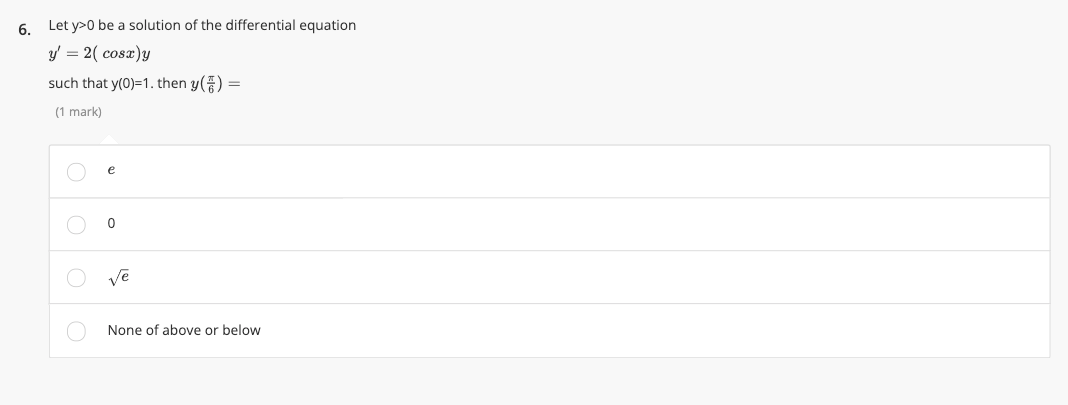This screenshot has height=405, width=1068.
Task: Click the trailing equals sign after y(π/6)
Action: click(234, 83)
